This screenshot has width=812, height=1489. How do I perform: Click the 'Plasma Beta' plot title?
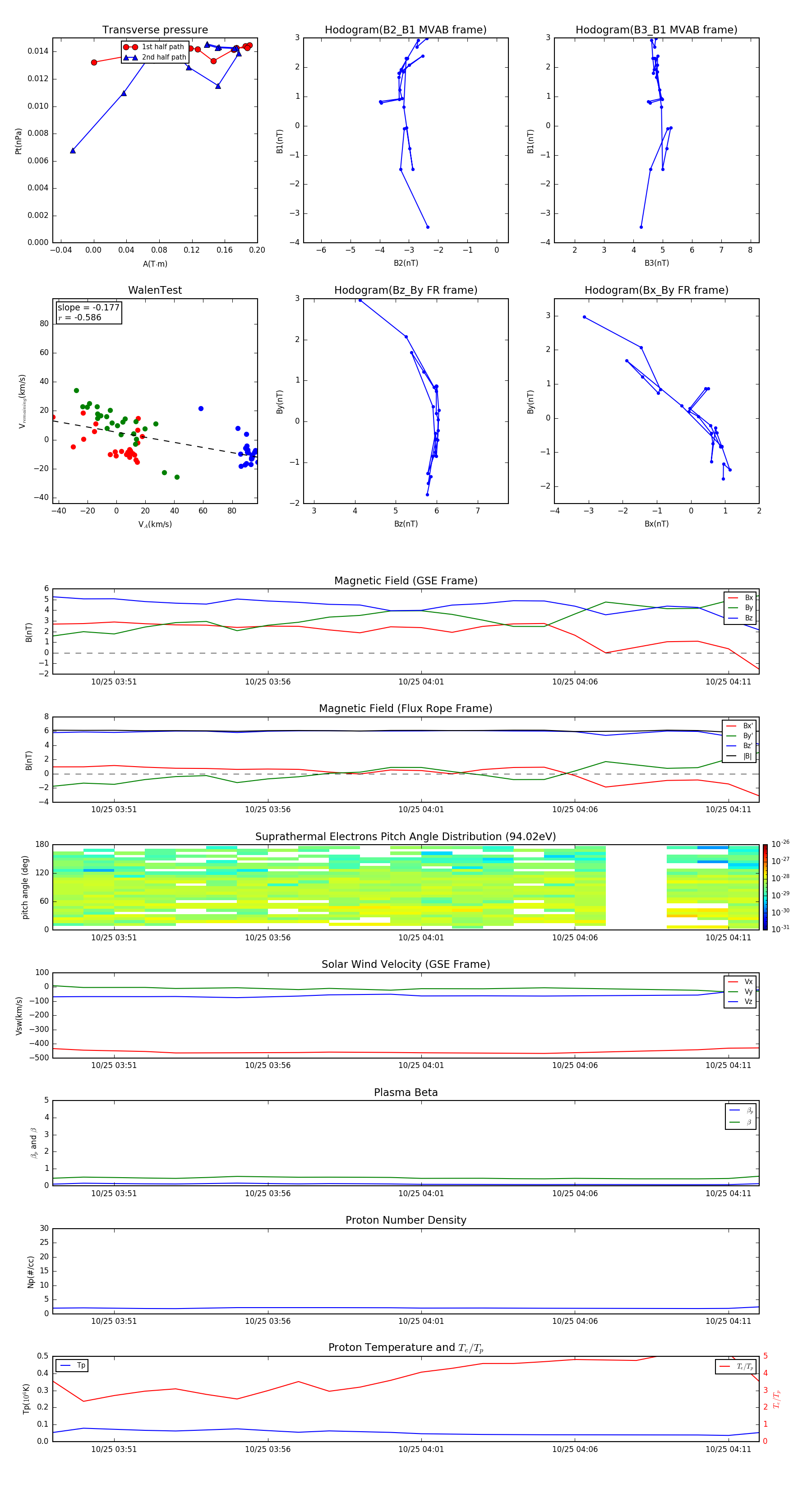point(406,1092)
